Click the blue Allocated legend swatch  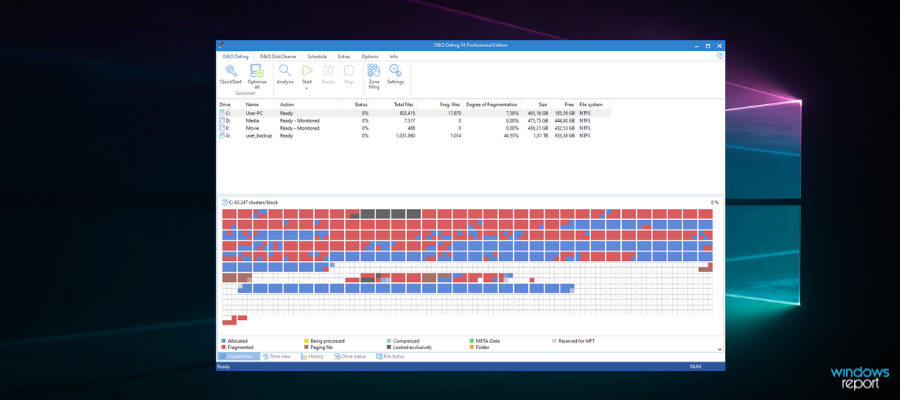click(x=224, y=341)
